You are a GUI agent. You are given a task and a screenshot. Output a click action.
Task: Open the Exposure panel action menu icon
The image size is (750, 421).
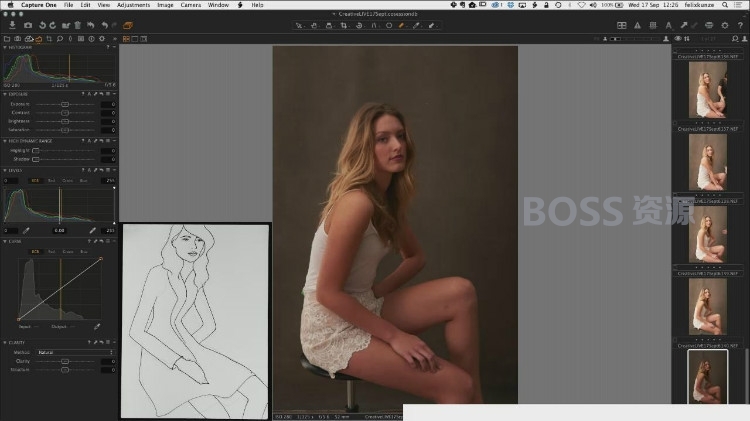click(x=108, y=94)
